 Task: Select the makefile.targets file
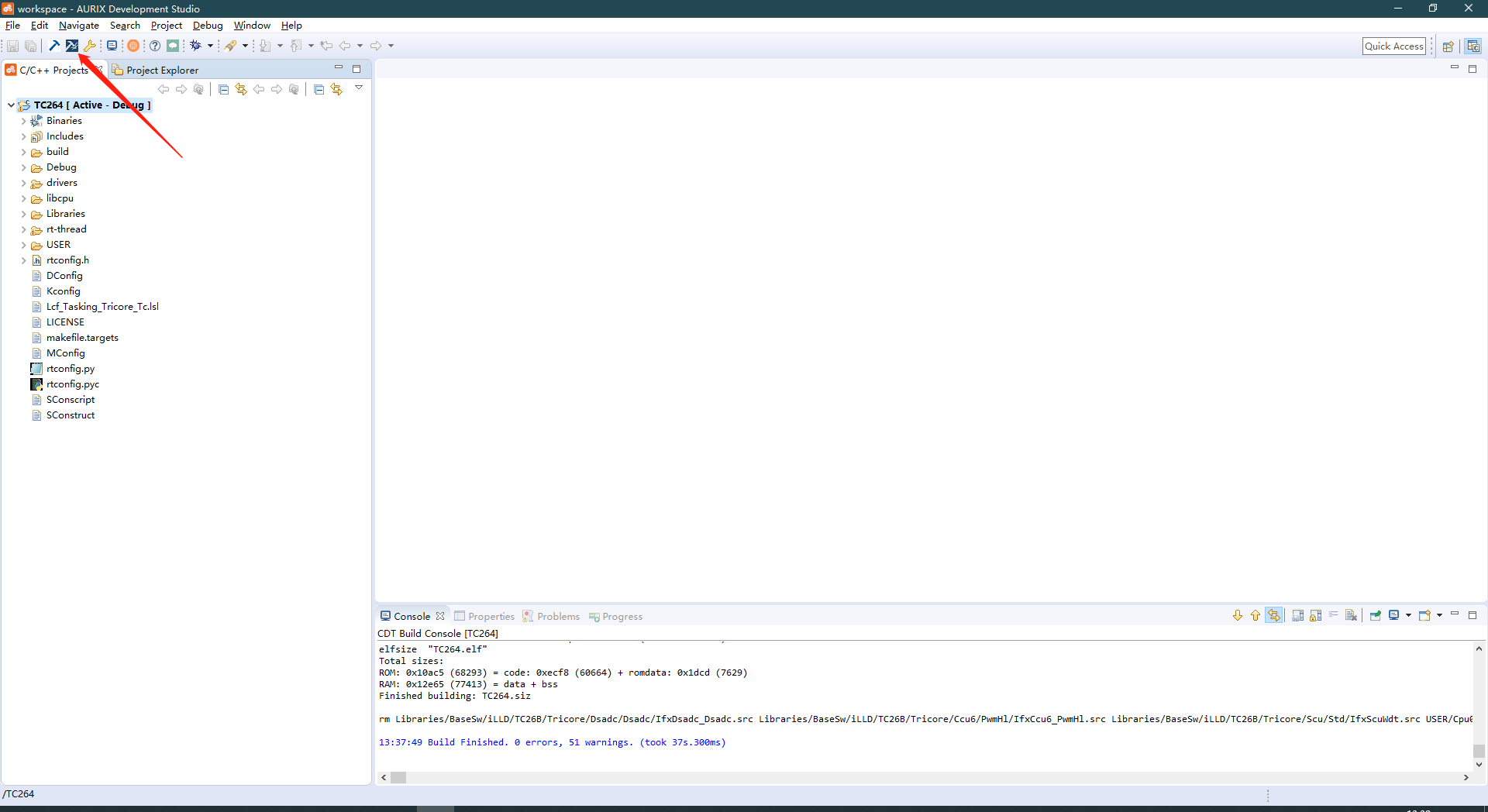tap(82, 338)
